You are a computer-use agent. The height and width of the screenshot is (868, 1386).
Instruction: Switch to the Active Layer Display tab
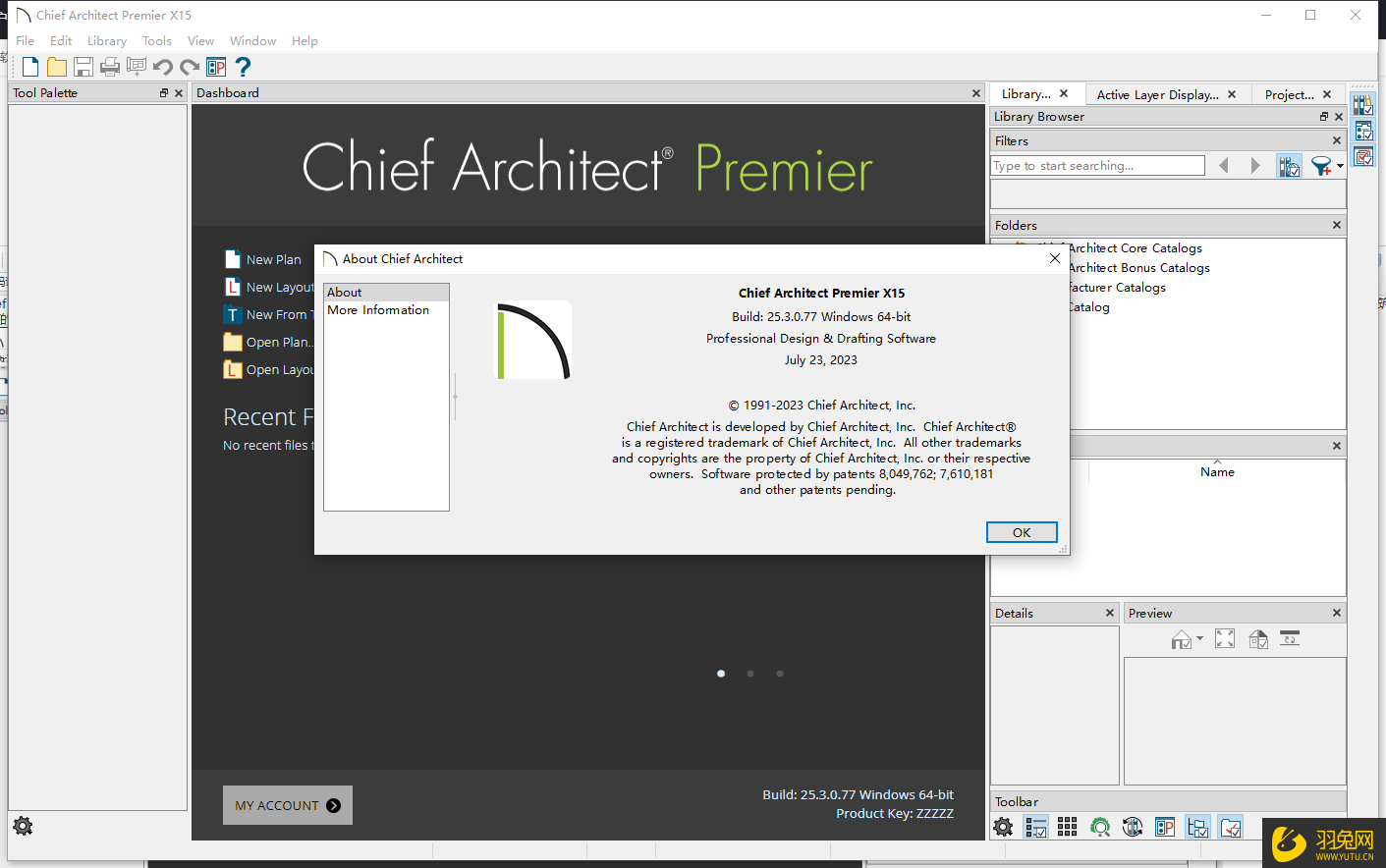coord(1157,94)
